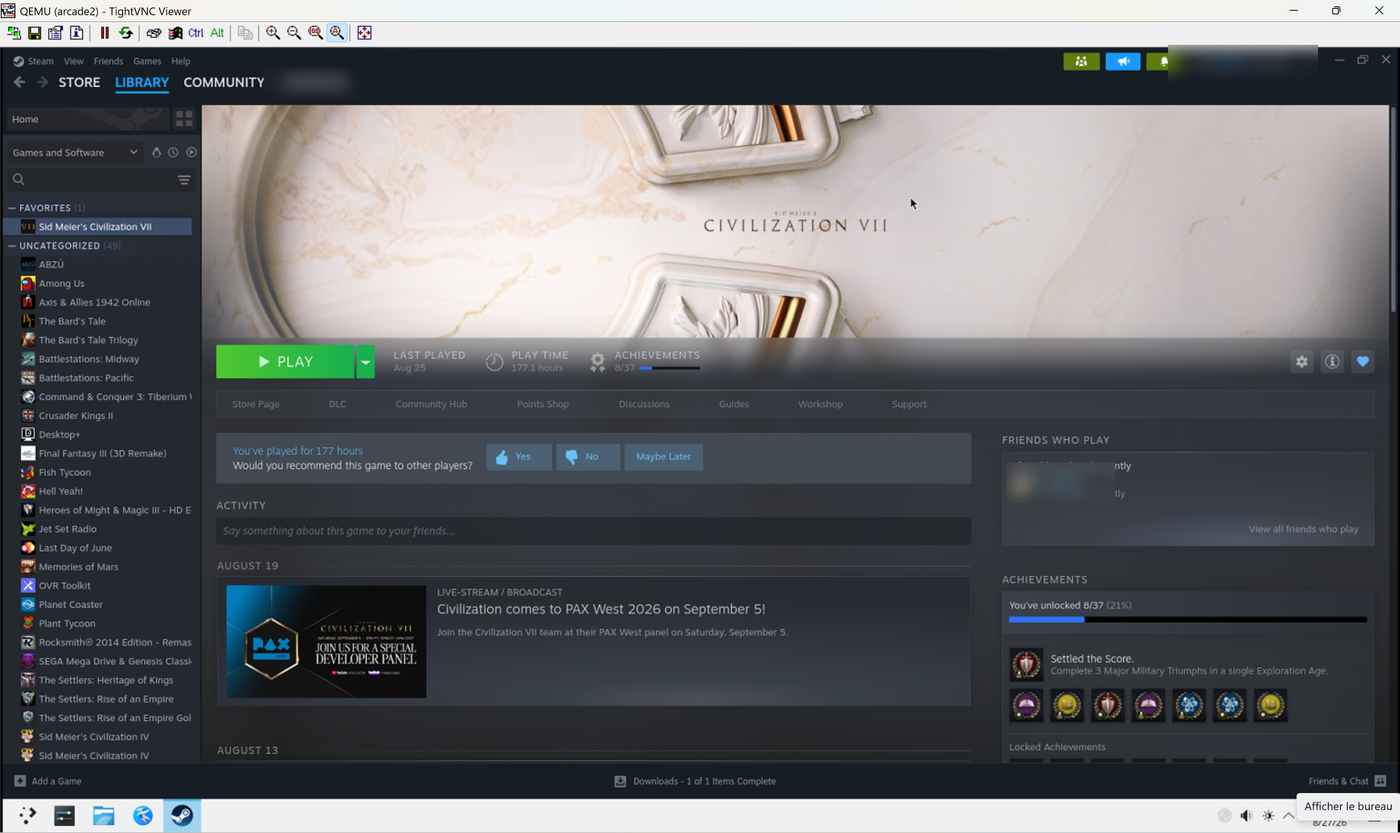
Task: Open the Games menu
Action: pos(147,61)
